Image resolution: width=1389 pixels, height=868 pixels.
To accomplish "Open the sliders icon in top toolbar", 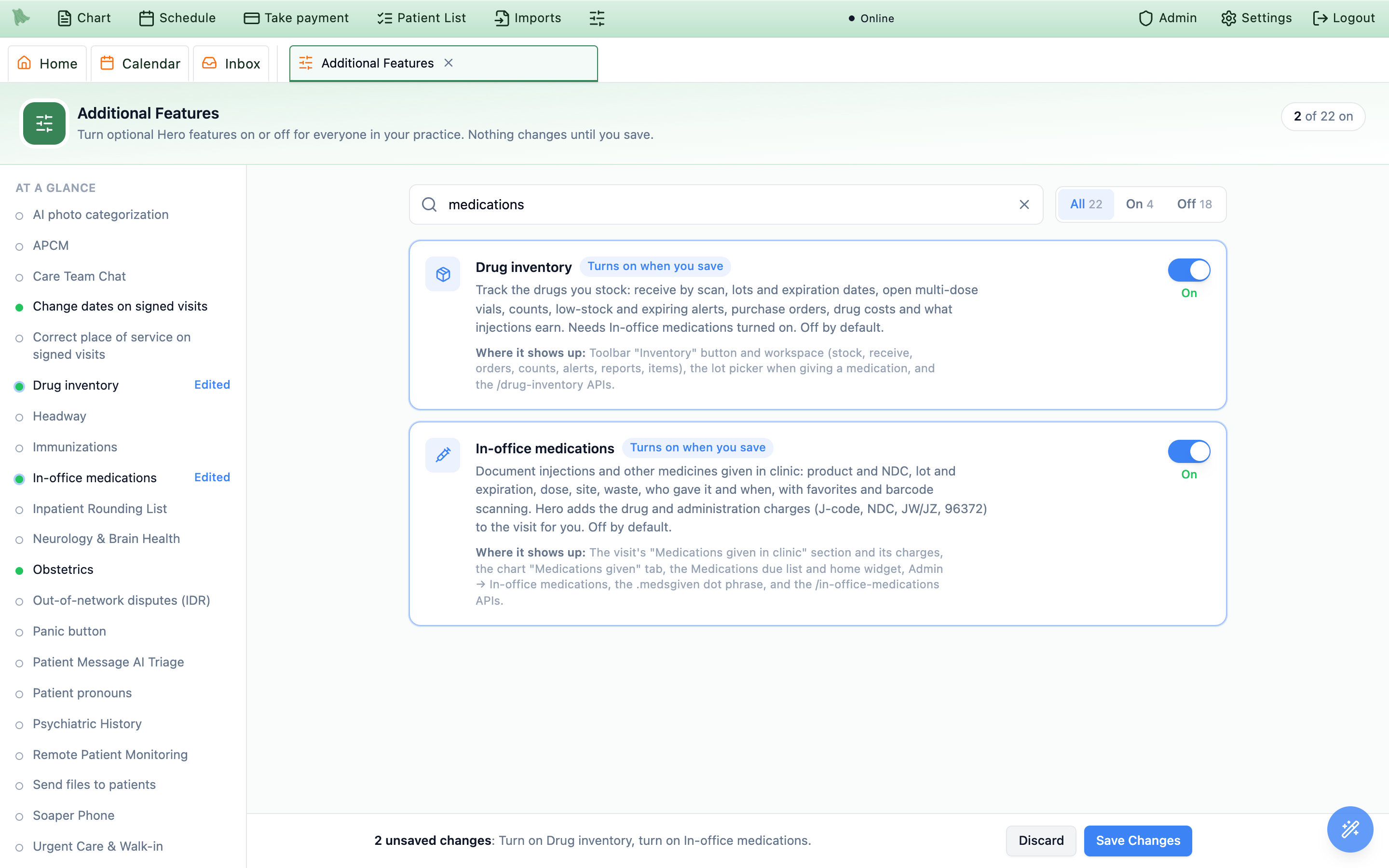I will pyautogui.click(x=597, y=18).
